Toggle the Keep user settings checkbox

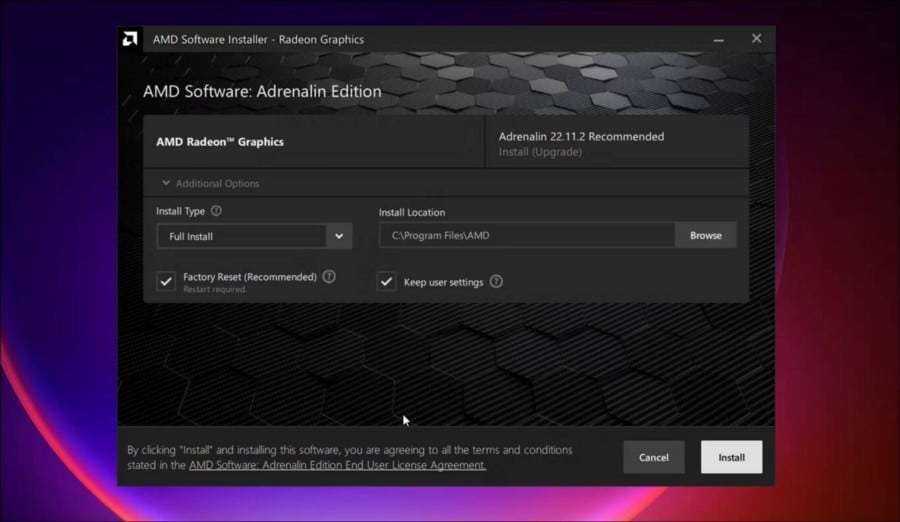coord(387,282)
